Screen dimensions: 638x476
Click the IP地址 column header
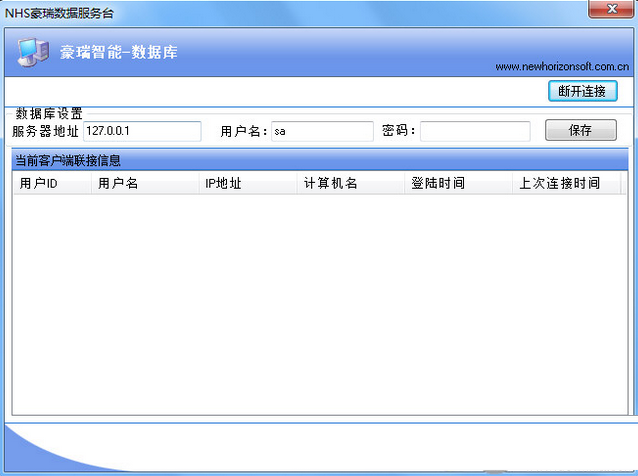[248, 183]
